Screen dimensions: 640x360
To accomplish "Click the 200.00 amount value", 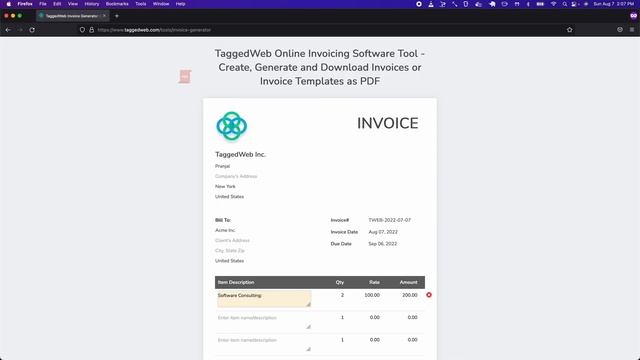I will pos(409,295).
